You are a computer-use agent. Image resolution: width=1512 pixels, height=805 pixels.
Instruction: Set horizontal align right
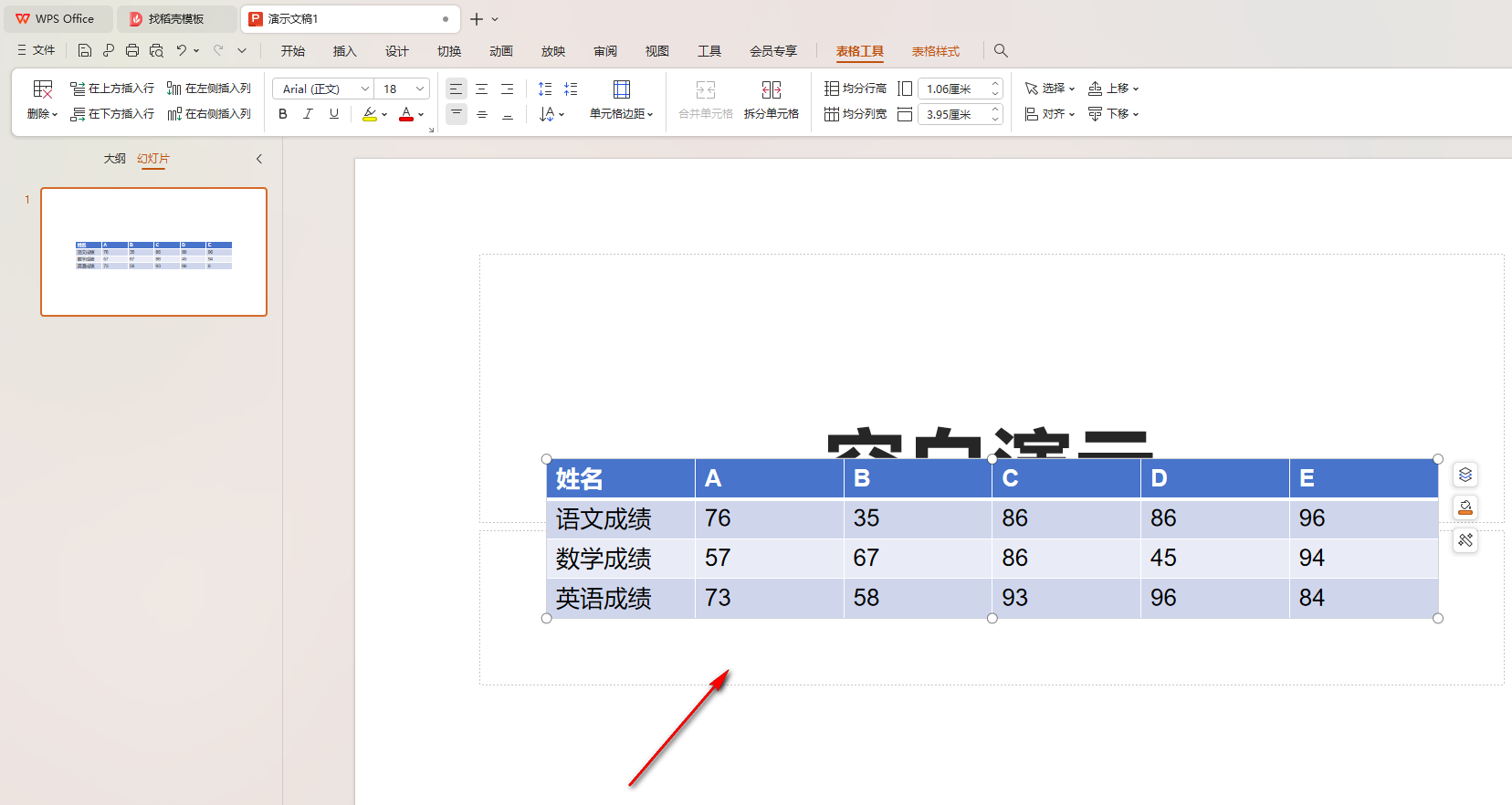pos(508,89)
